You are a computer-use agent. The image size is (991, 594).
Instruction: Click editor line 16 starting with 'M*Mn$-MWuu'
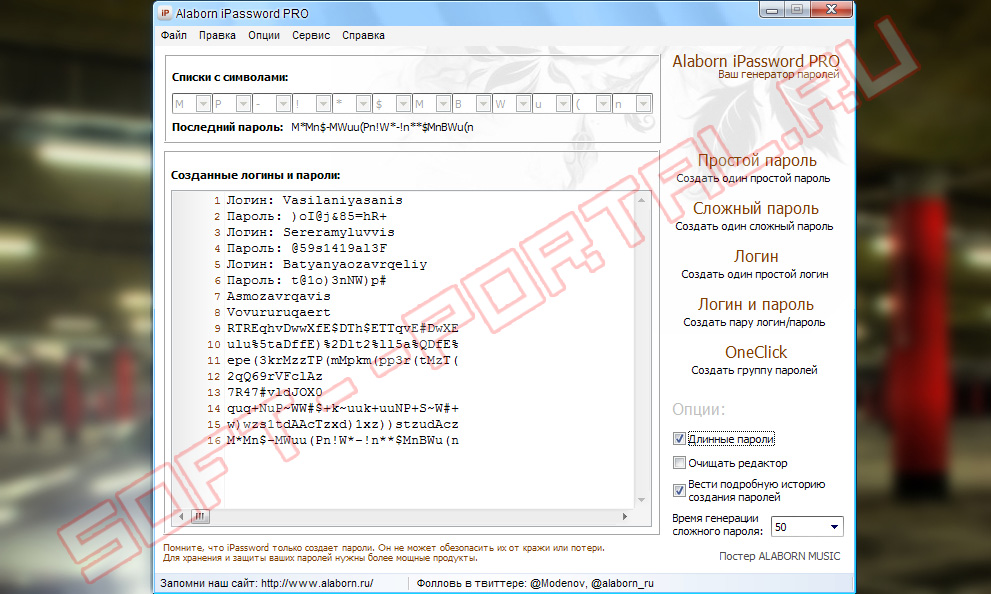pos(343,440)
